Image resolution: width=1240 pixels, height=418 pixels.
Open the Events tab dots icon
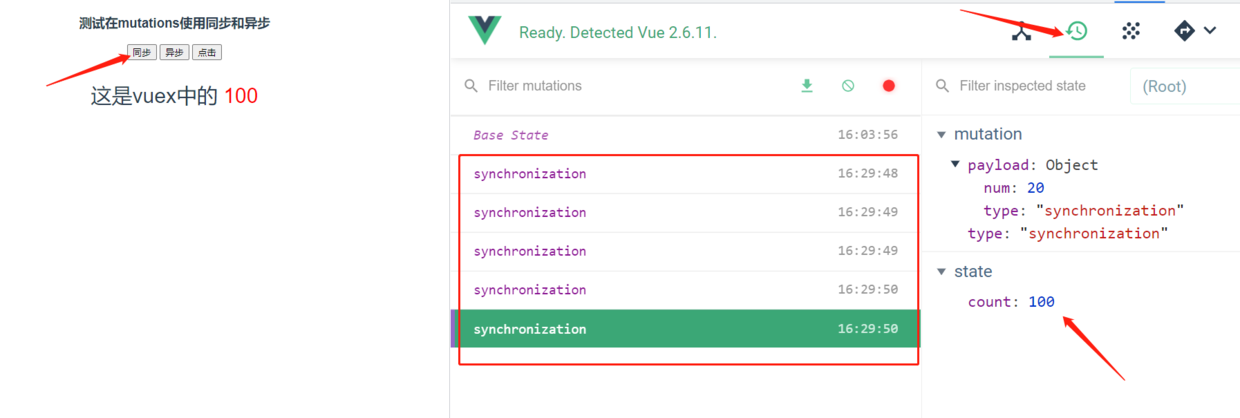click(1131, 31)
